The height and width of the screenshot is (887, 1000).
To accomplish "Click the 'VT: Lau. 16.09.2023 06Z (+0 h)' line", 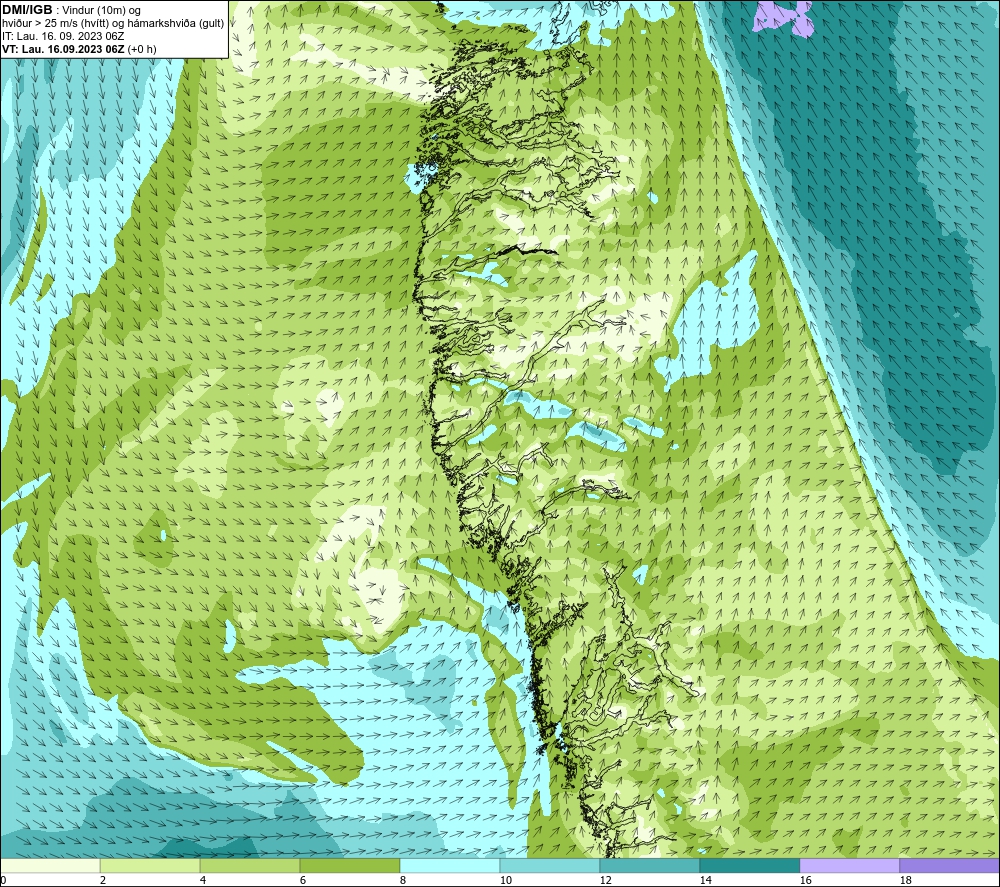I will pos(79,49).
